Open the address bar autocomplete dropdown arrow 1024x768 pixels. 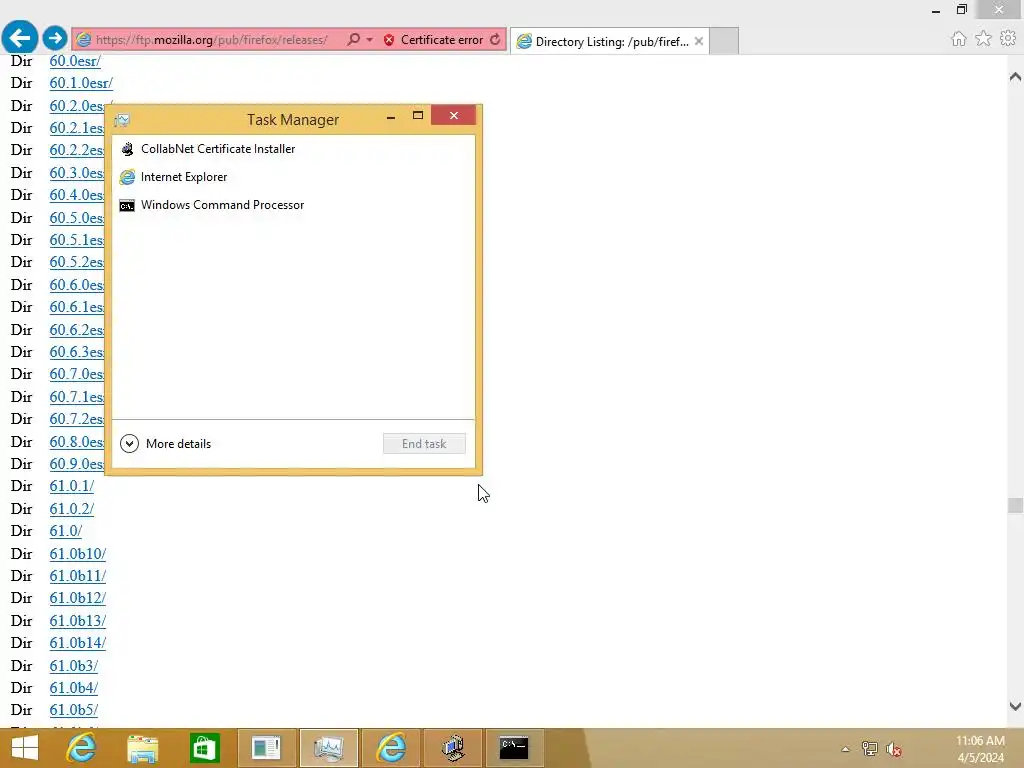pyautogui.click(x=370, y=39)
